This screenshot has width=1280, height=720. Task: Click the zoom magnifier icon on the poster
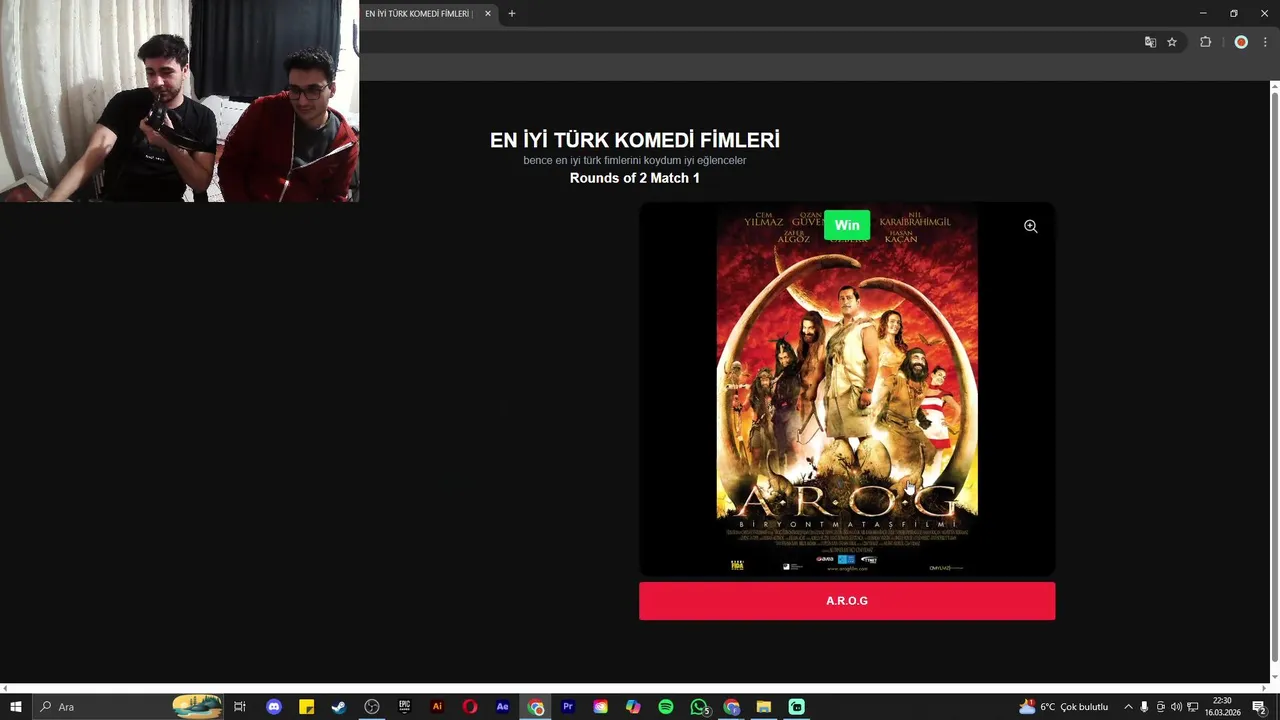pyautogui.click(x=1030, y=227)
